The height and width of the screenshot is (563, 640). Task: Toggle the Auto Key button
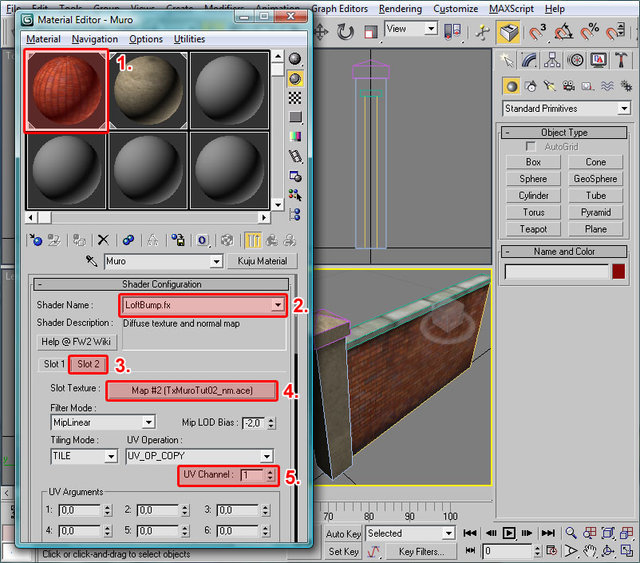tap(343, 534)
